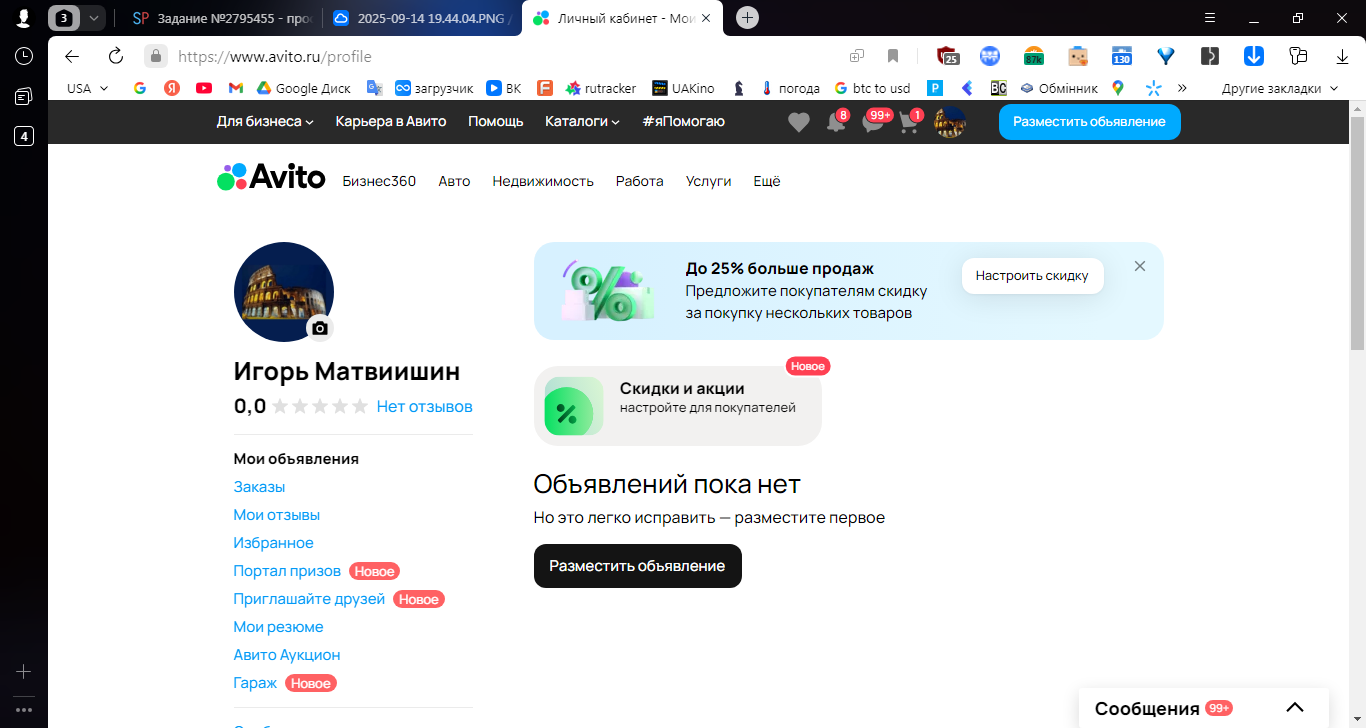This screenshot has height=728, width=1366.
Task: Open the Работа category
Action: tap(640, 181)
